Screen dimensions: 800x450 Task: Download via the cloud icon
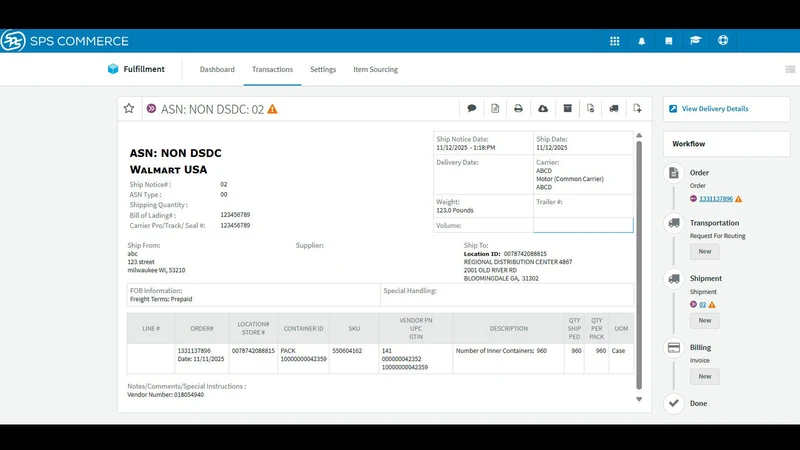point(543,108)
